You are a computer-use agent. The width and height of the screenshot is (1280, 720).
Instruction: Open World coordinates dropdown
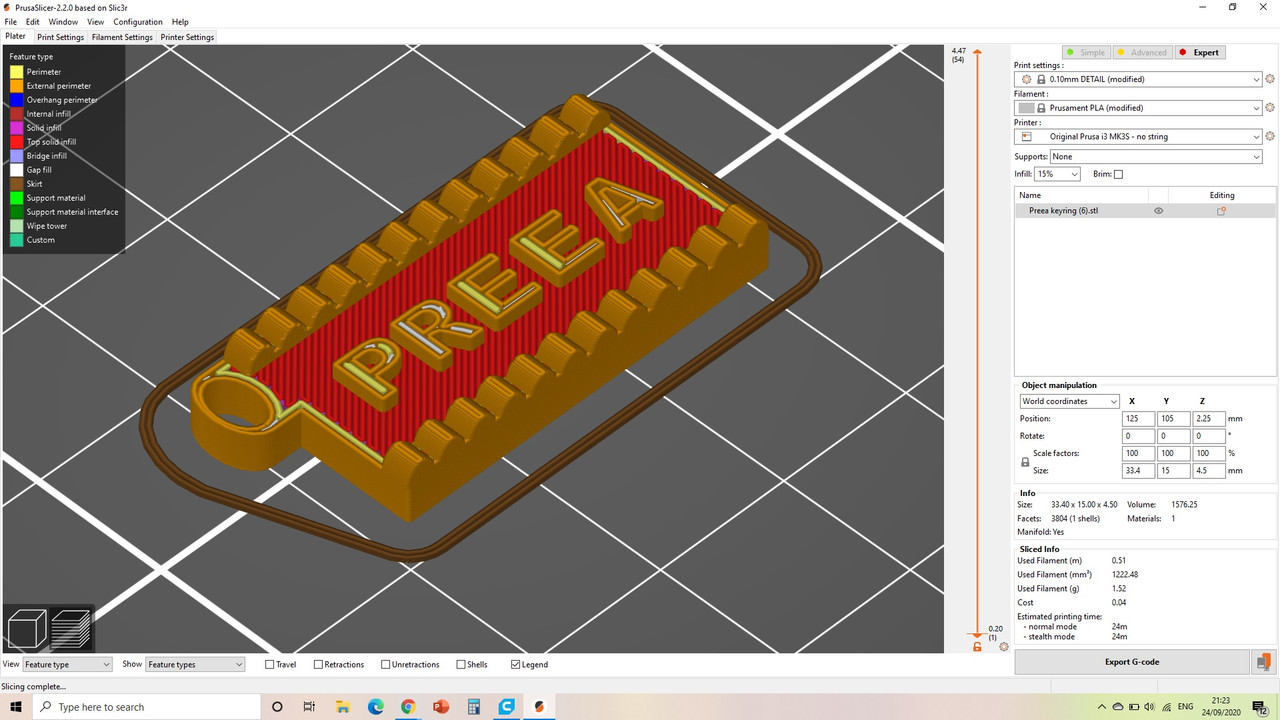[x=1069, y=401]
